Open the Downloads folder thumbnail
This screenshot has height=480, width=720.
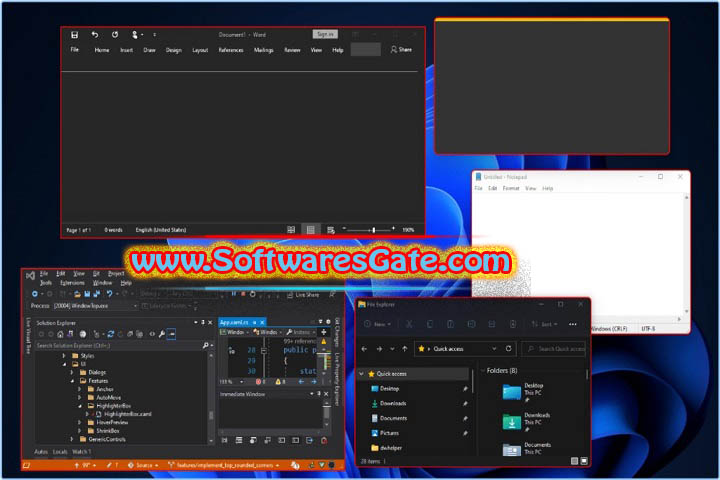pos(512,421)
